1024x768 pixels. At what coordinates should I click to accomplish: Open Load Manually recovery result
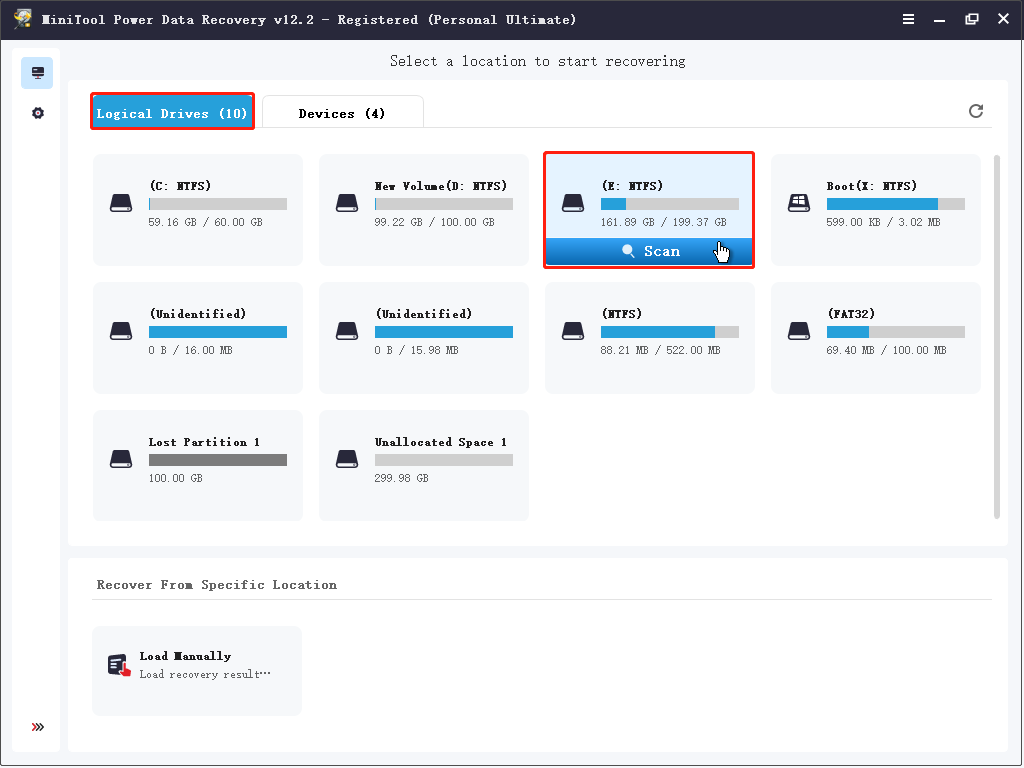tap(197, 671)
